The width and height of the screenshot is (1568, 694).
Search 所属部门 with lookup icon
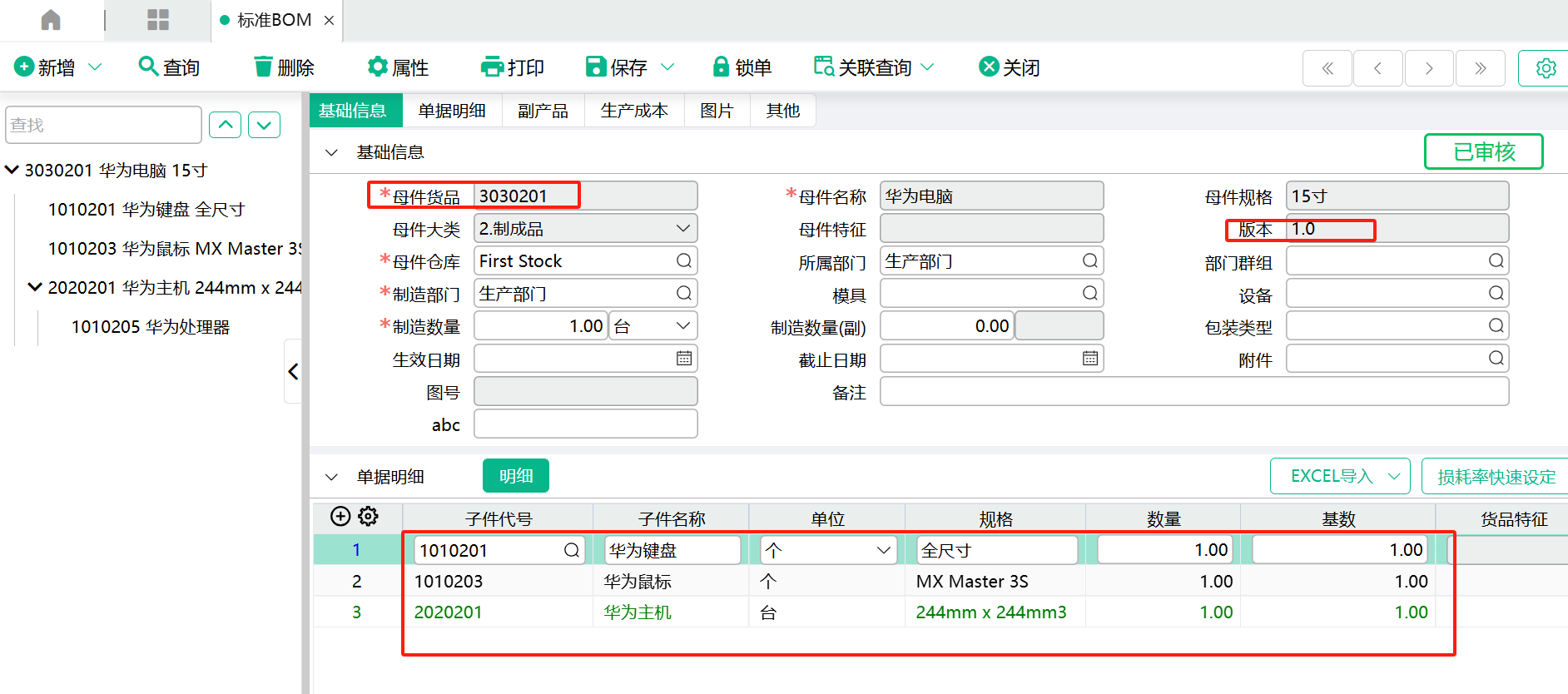tap(1090, 260)
